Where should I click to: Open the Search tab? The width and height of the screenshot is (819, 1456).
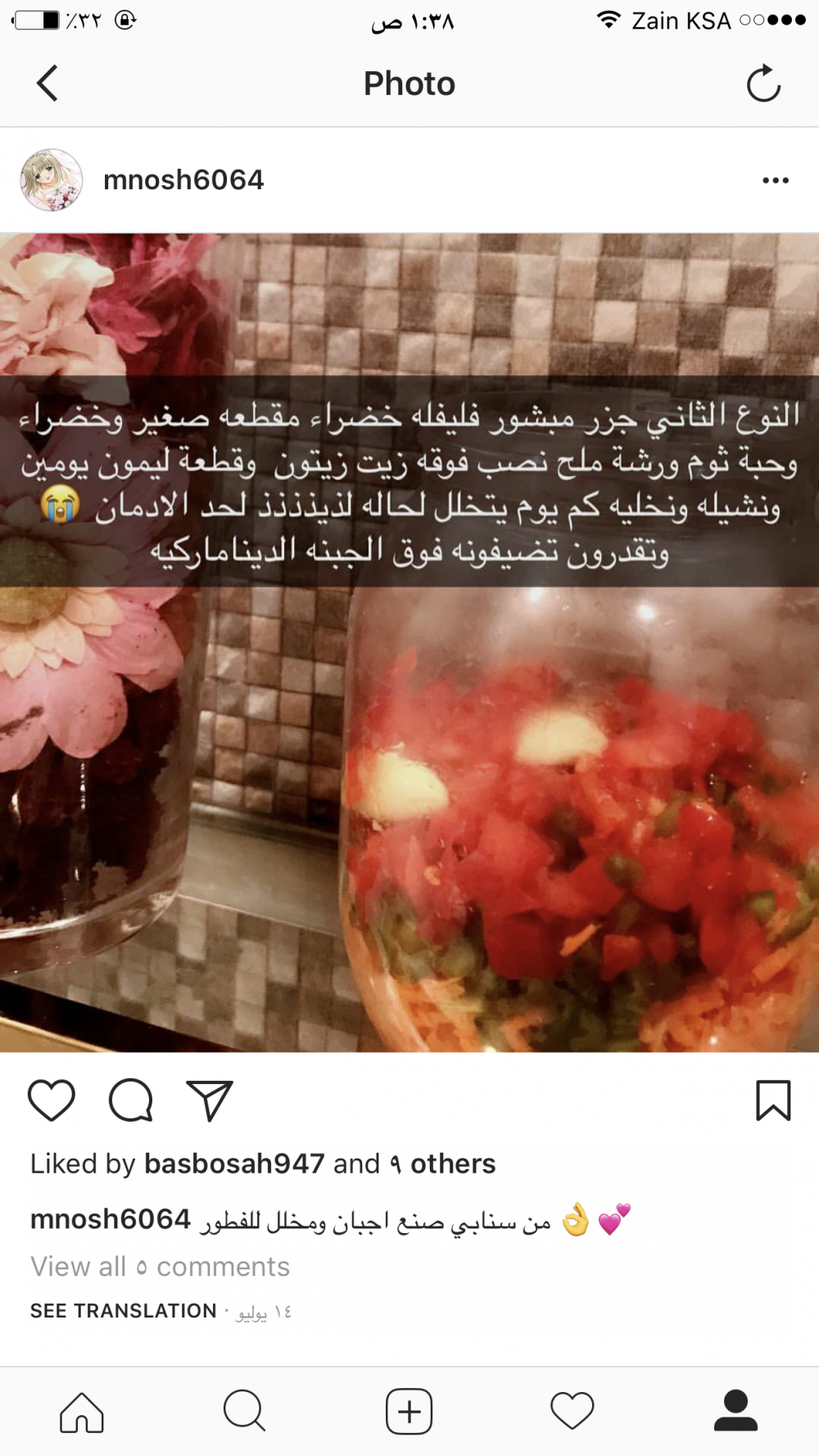point(245,1412)
